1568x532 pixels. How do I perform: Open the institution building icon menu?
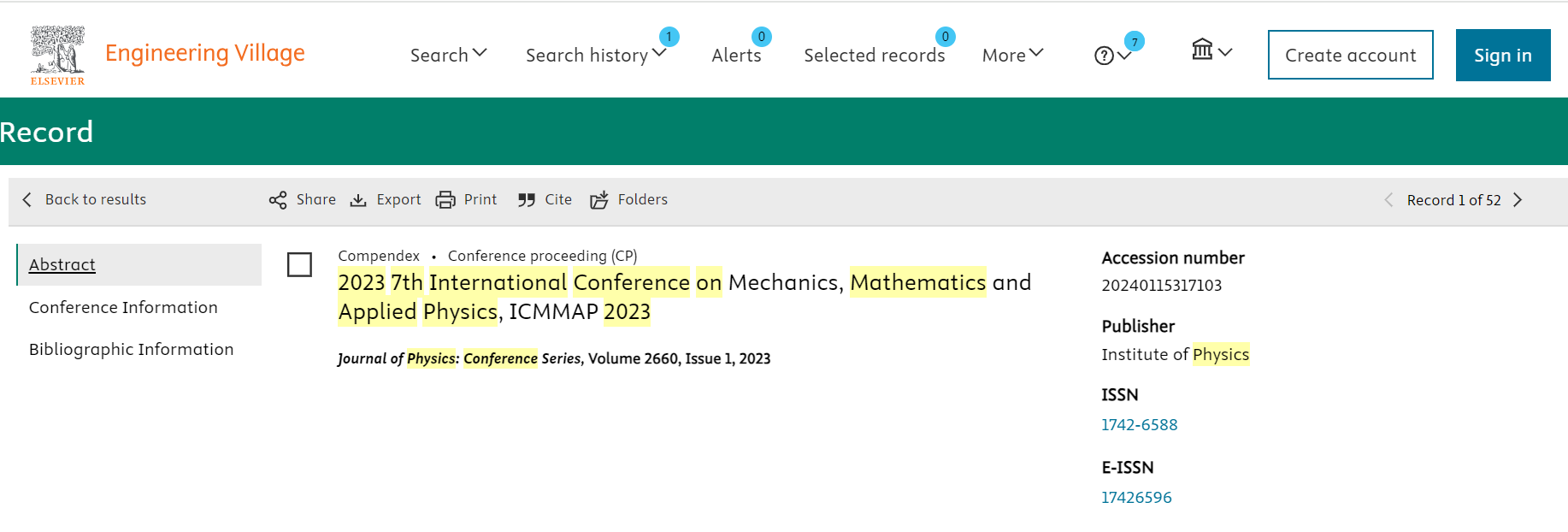tap(1202, 50)
